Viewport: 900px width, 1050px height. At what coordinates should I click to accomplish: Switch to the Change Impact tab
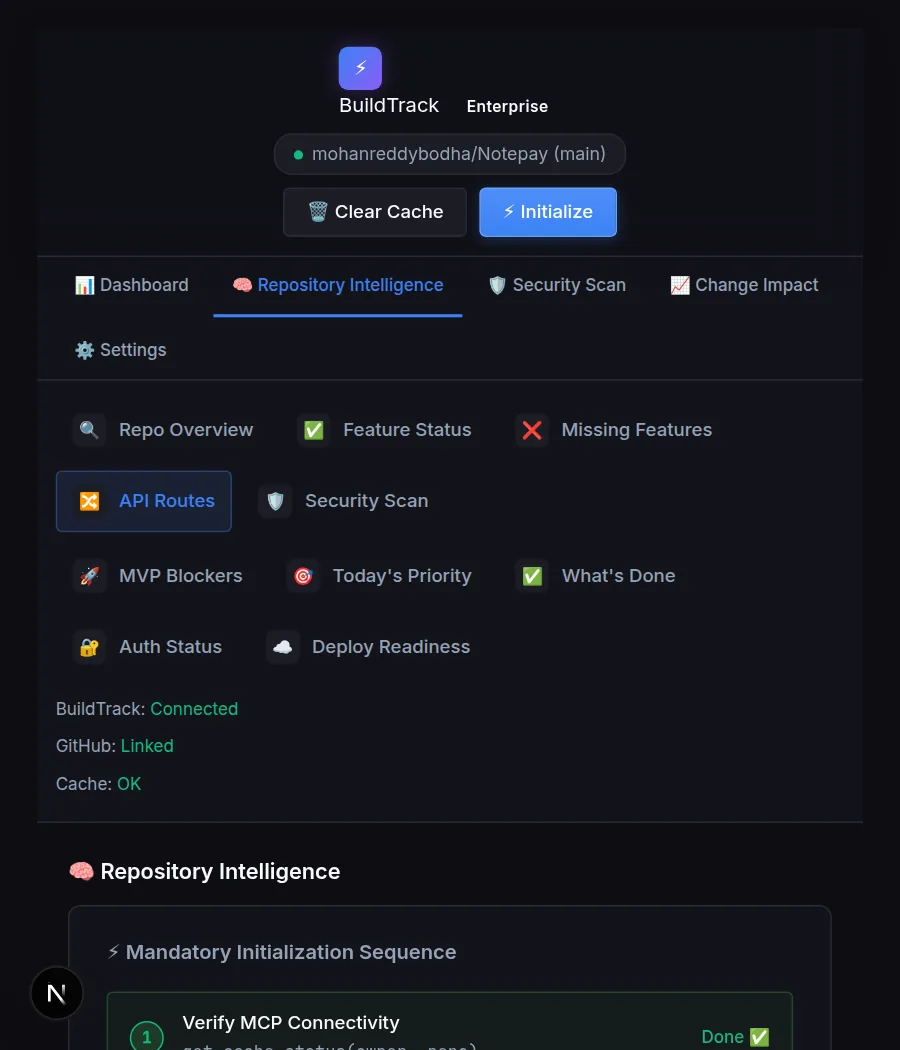(744, 285)
